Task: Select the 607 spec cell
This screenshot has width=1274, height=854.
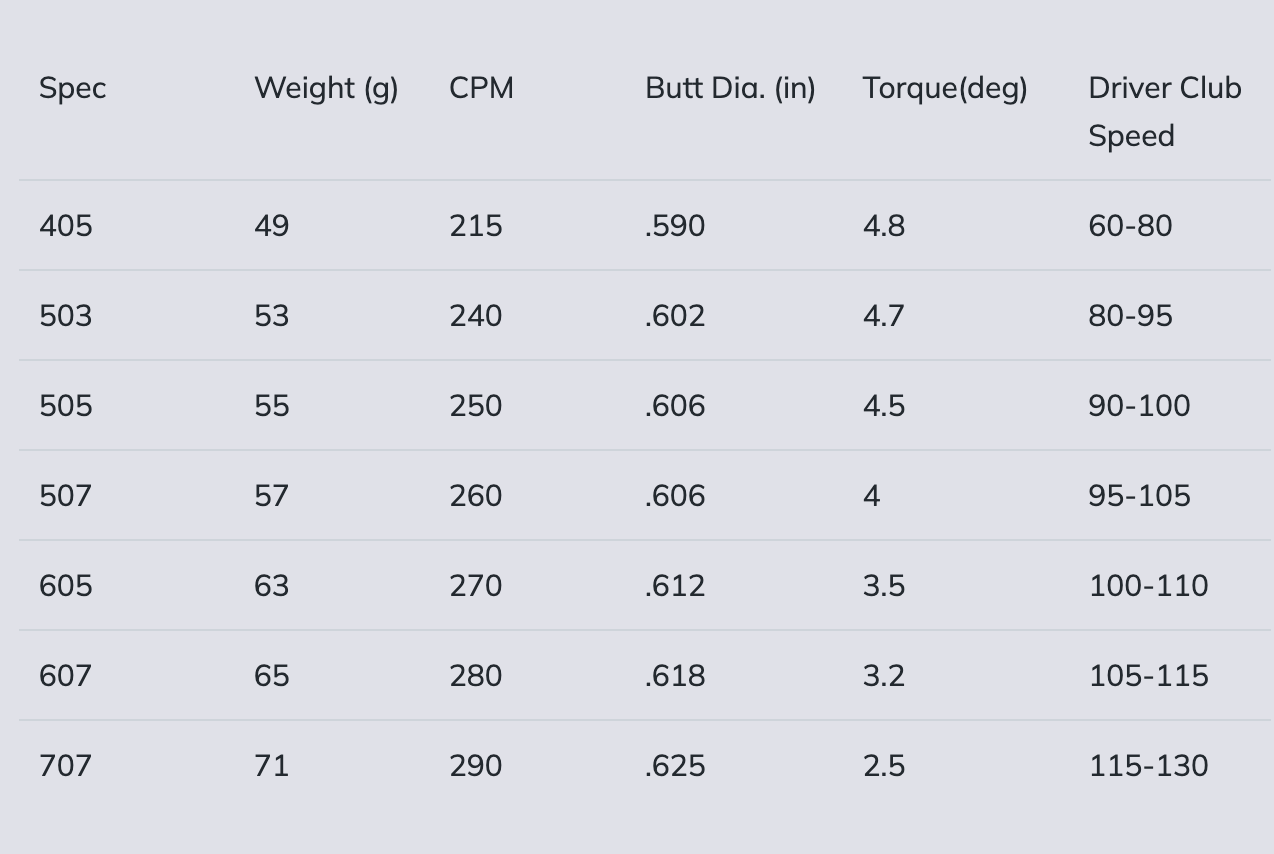Action: coord(65,676)
